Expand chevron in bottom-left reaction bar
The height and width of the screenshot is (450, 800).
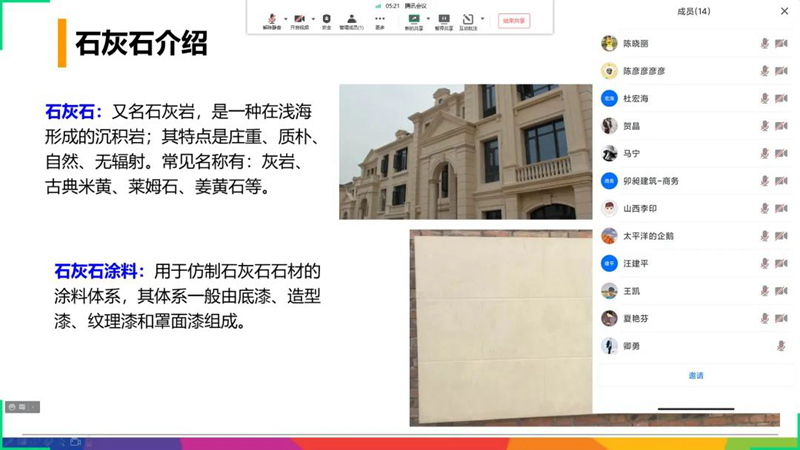33,407
